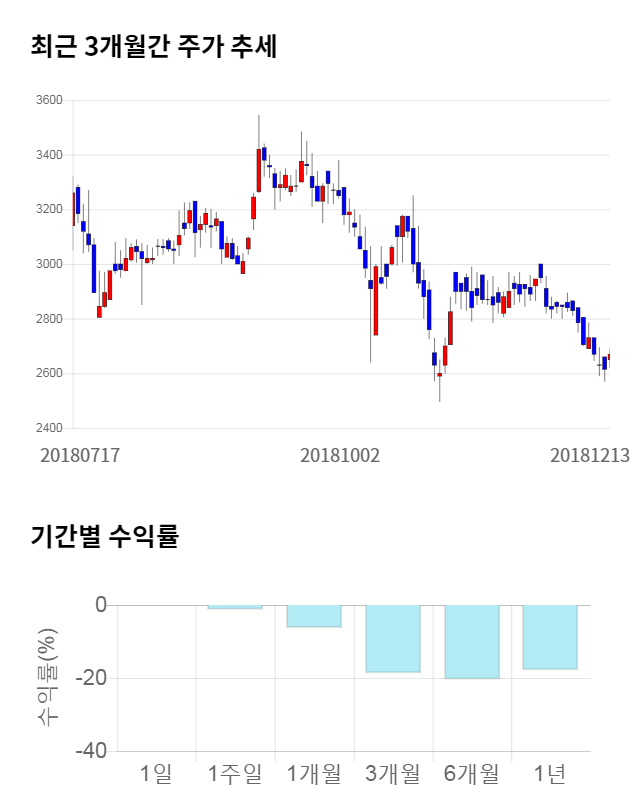Click the '최근 3개월간 주가 추세' chart title
The width and height of the screenshot is (640, 810).
[153, 46]
